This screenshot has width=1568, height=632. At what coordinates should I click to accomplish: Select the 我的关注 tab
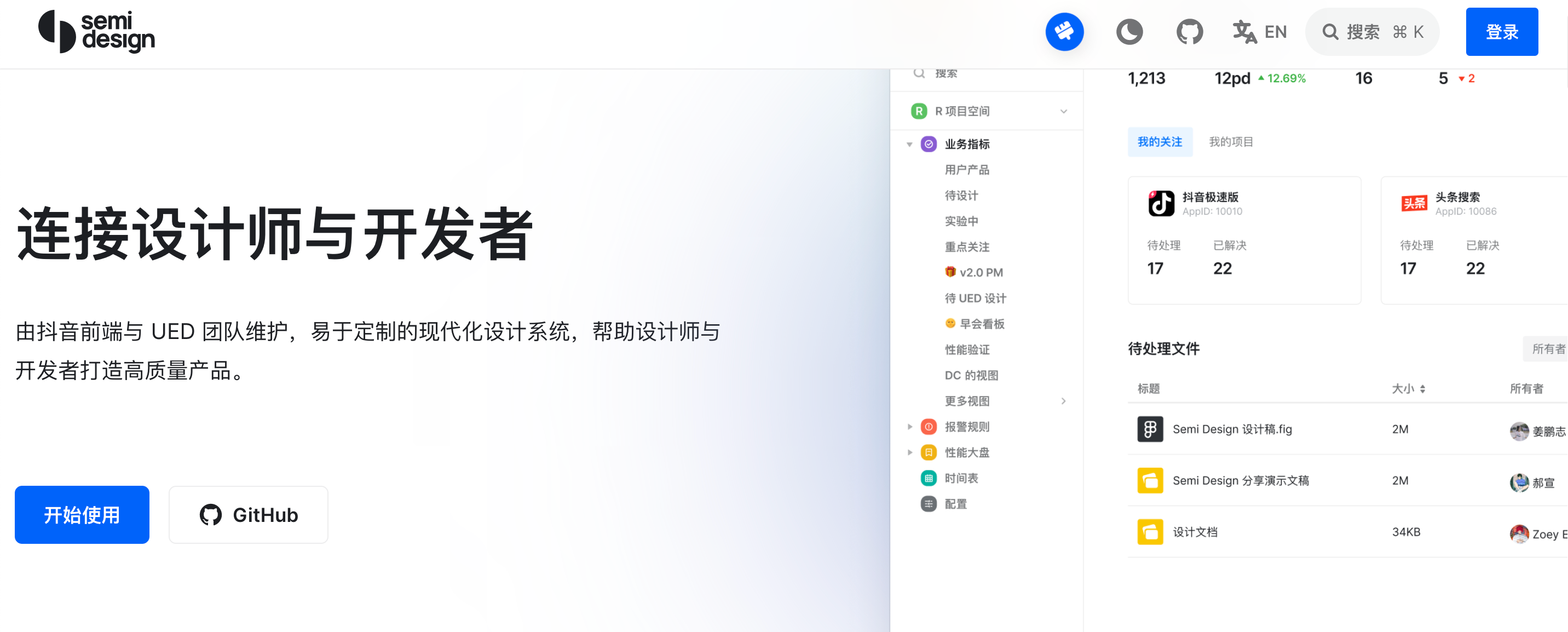point(1159,142)
